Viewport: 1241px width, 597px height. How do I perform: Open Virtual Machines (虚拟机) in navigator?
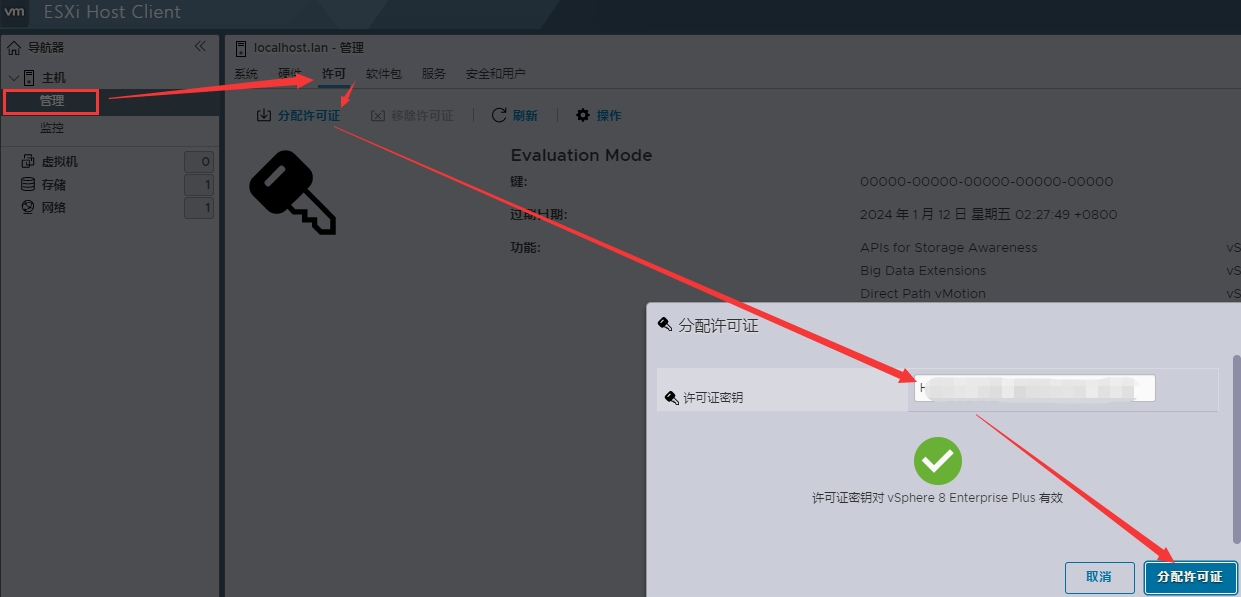pos(59,162)
